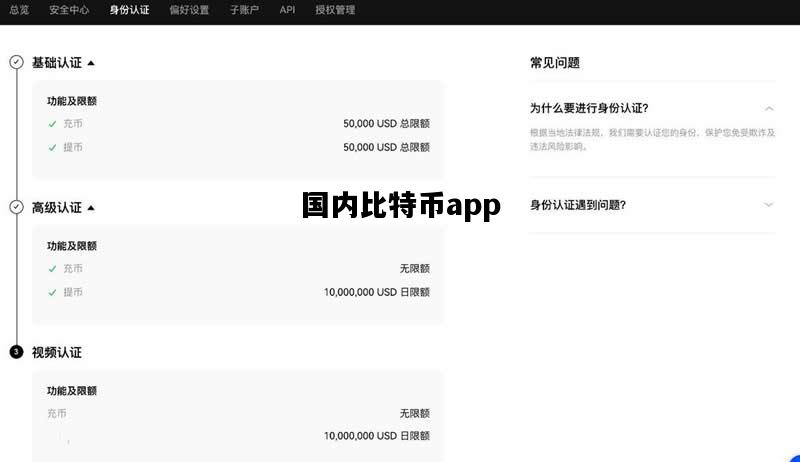This screenshot has width=800, height=462.
Task: Collapse the 高级认证 section arrow
Action: point(91,208)
